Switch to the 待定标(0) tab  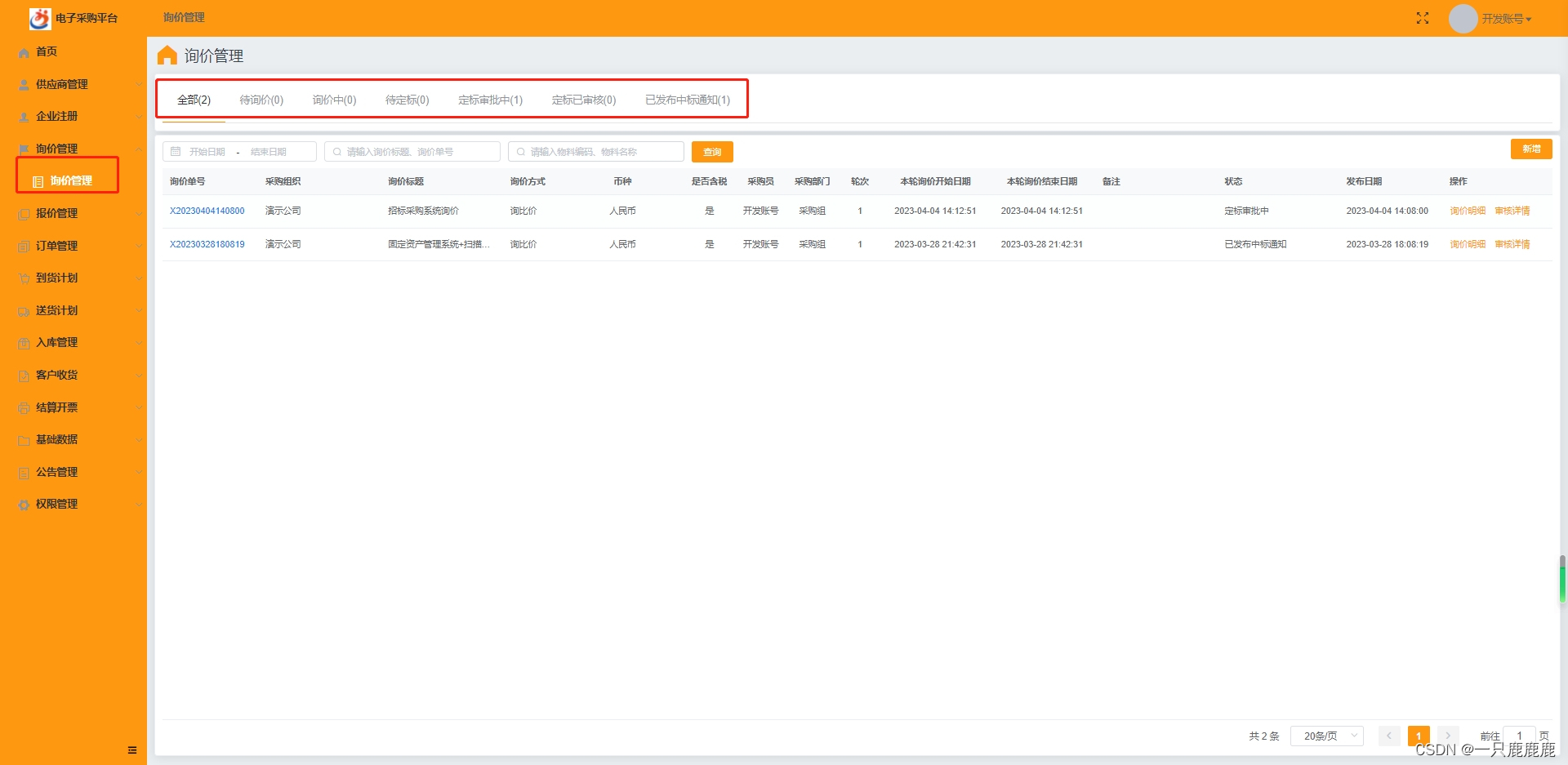(407, 100)
